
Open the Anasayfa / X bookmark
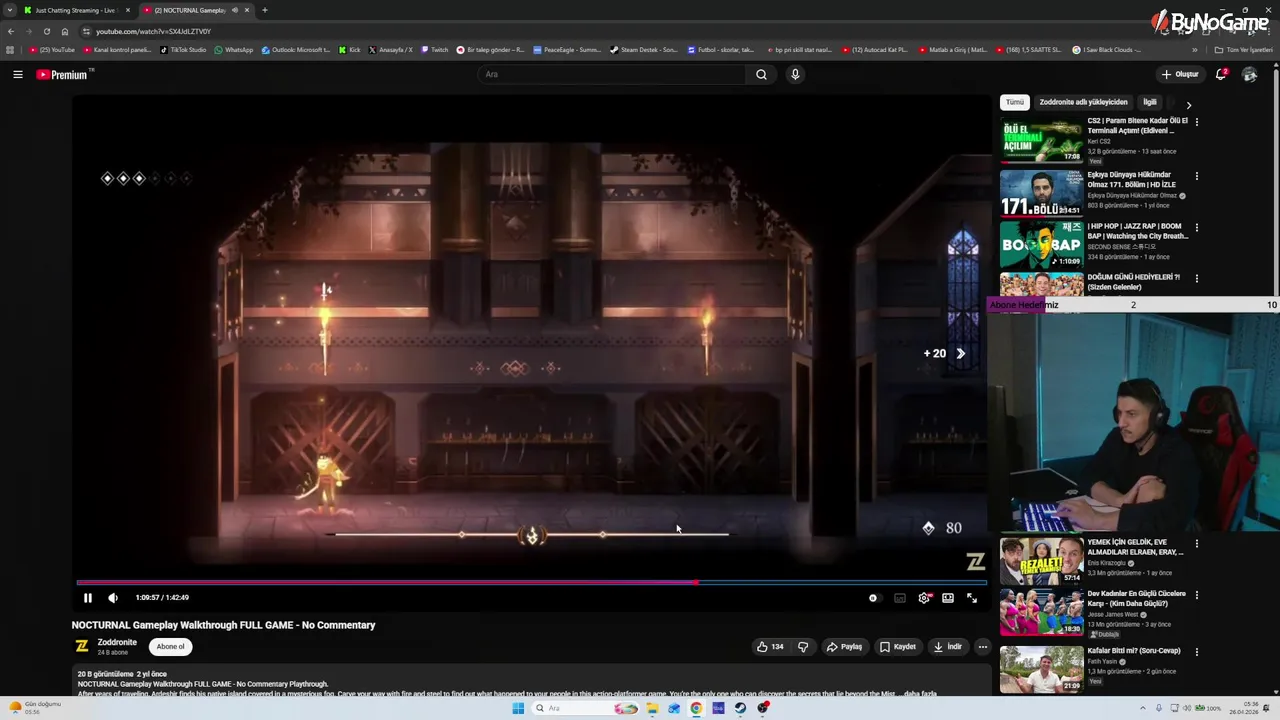[391, 49]
